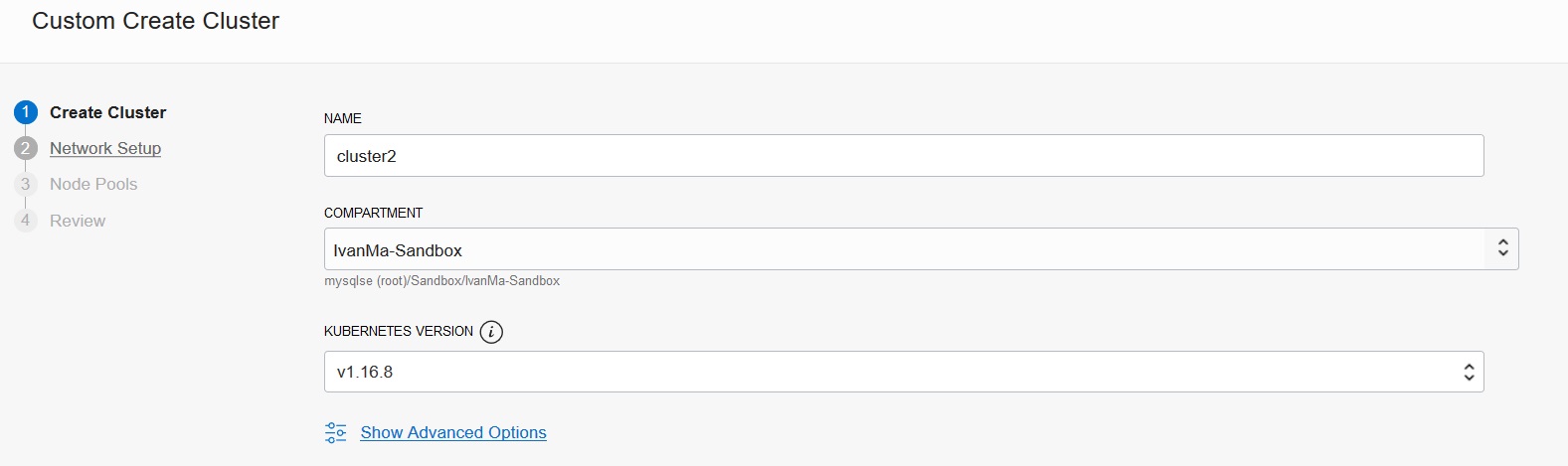Screen dimensions: 1568x466
Task: Click the COMPARTMENT field label
Action: [373, 213]
